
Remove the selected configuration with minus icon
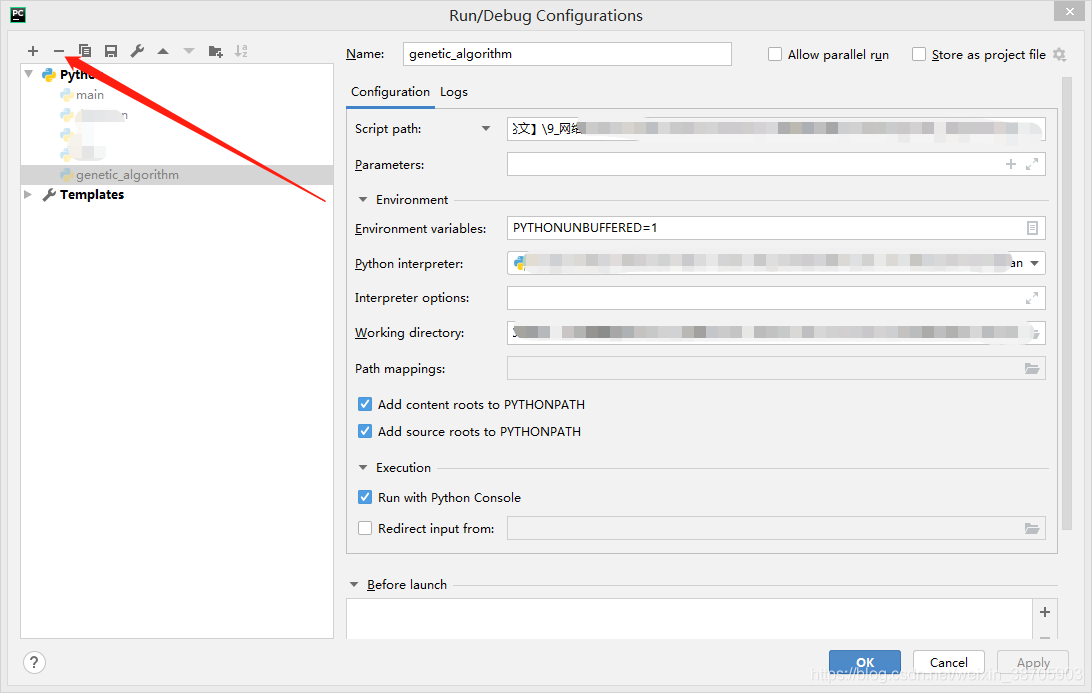point(58,51)
